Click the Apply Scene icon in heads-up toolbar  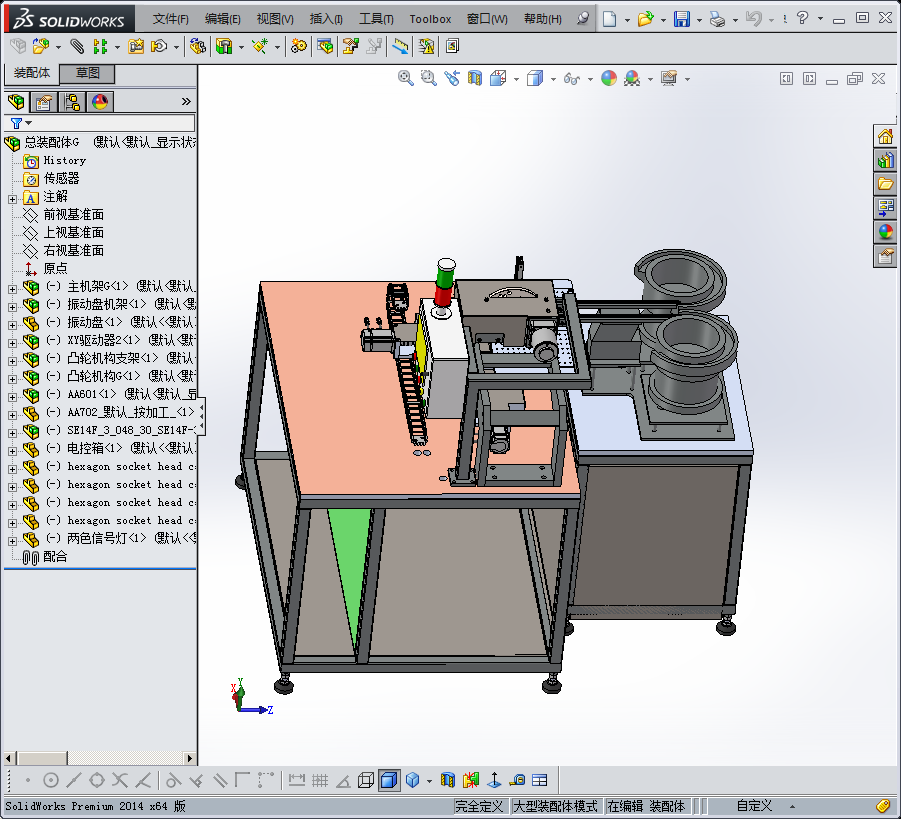[x=632, y=78]
